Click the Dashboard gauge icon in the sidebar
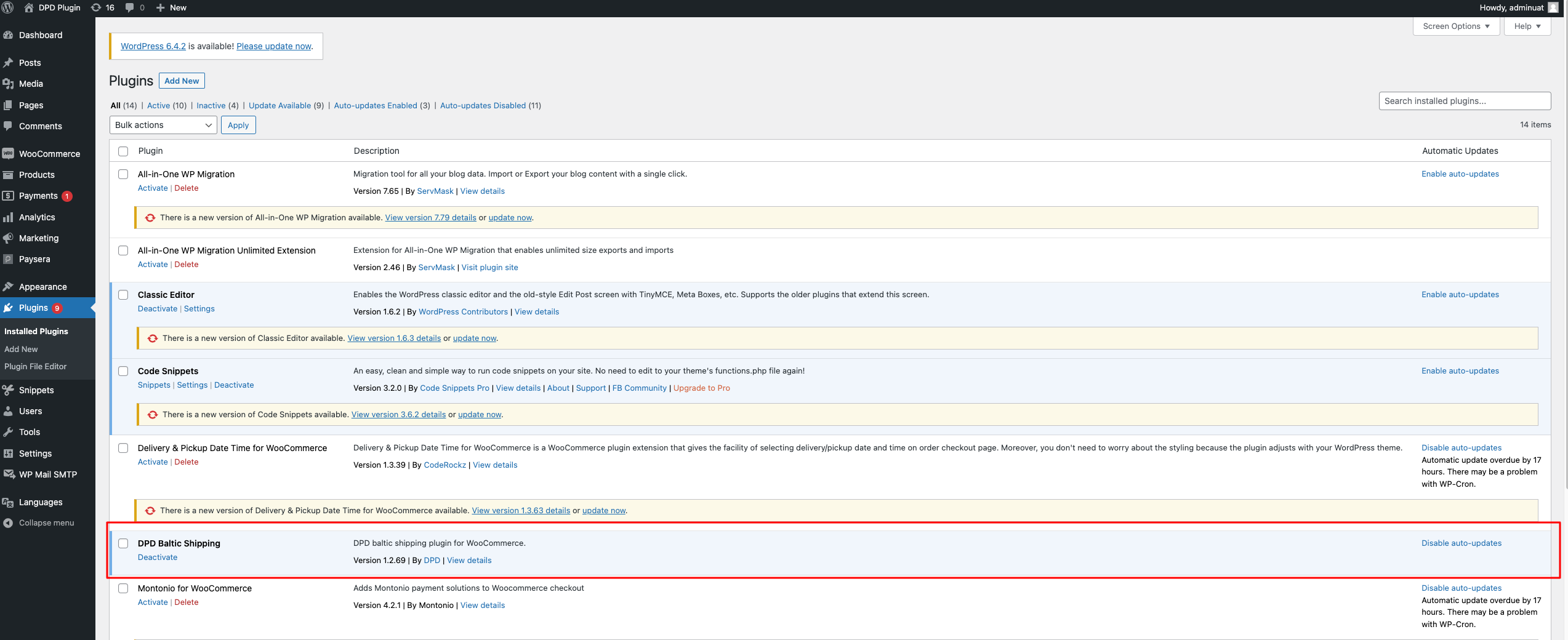The height and width of the screenshot is (640, 1568). 8,35
